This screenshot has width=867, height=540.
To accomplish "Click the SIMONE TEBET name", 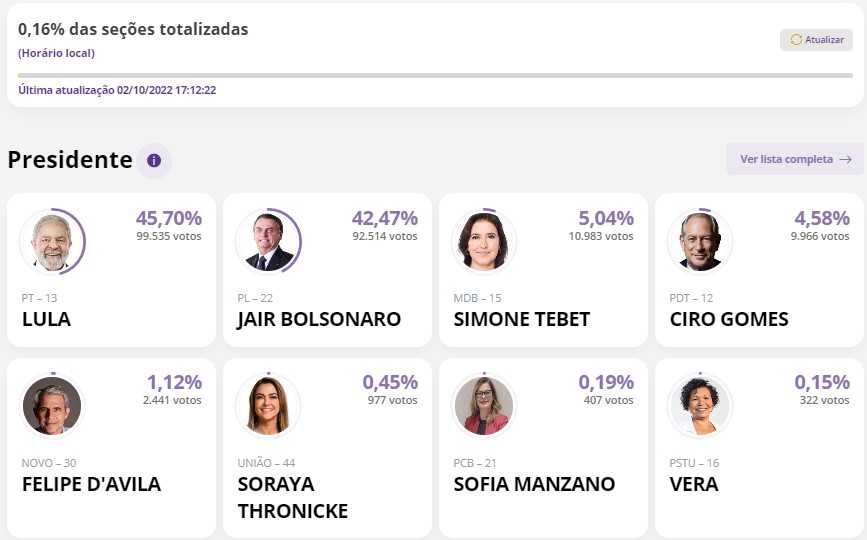I will 521,320.
